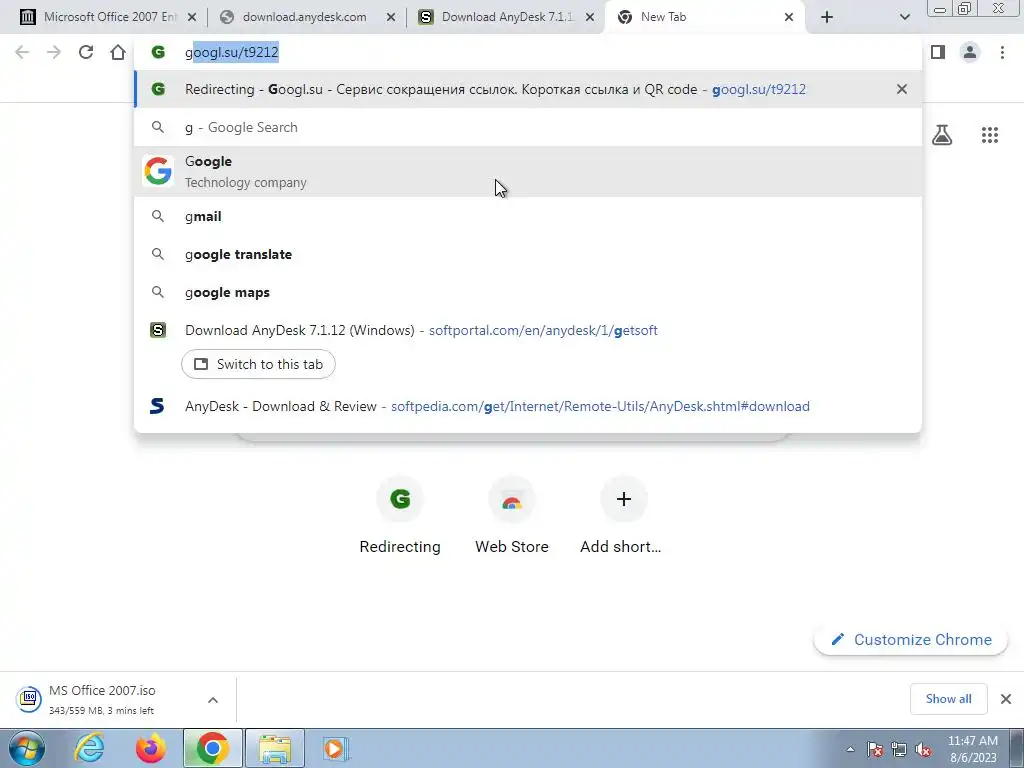Open Chrome three-dot menu
This screenshot has width=1024, height=768.
click(x=1002, y=52)
